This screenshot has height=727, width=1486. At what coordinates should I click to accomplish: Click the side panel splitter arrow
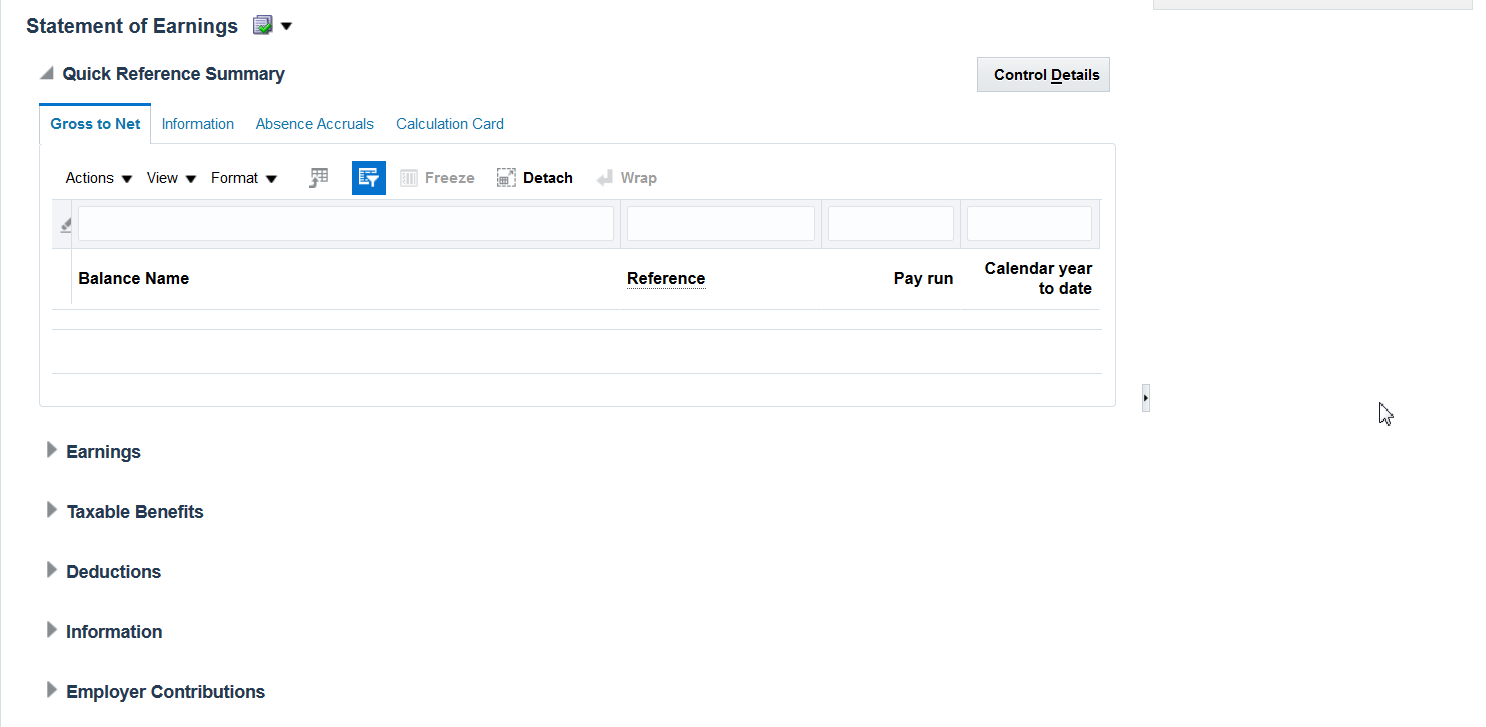click(x=1146, y=398)
